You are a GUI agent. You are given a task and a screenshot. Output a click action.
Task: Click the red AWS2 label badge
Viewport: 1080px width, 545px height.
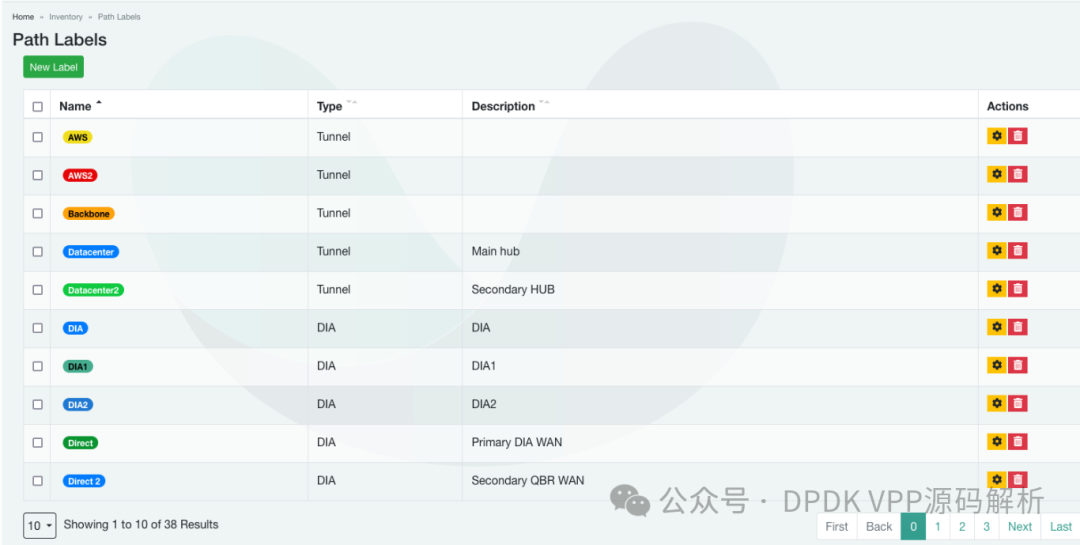[x=80, y=175]
